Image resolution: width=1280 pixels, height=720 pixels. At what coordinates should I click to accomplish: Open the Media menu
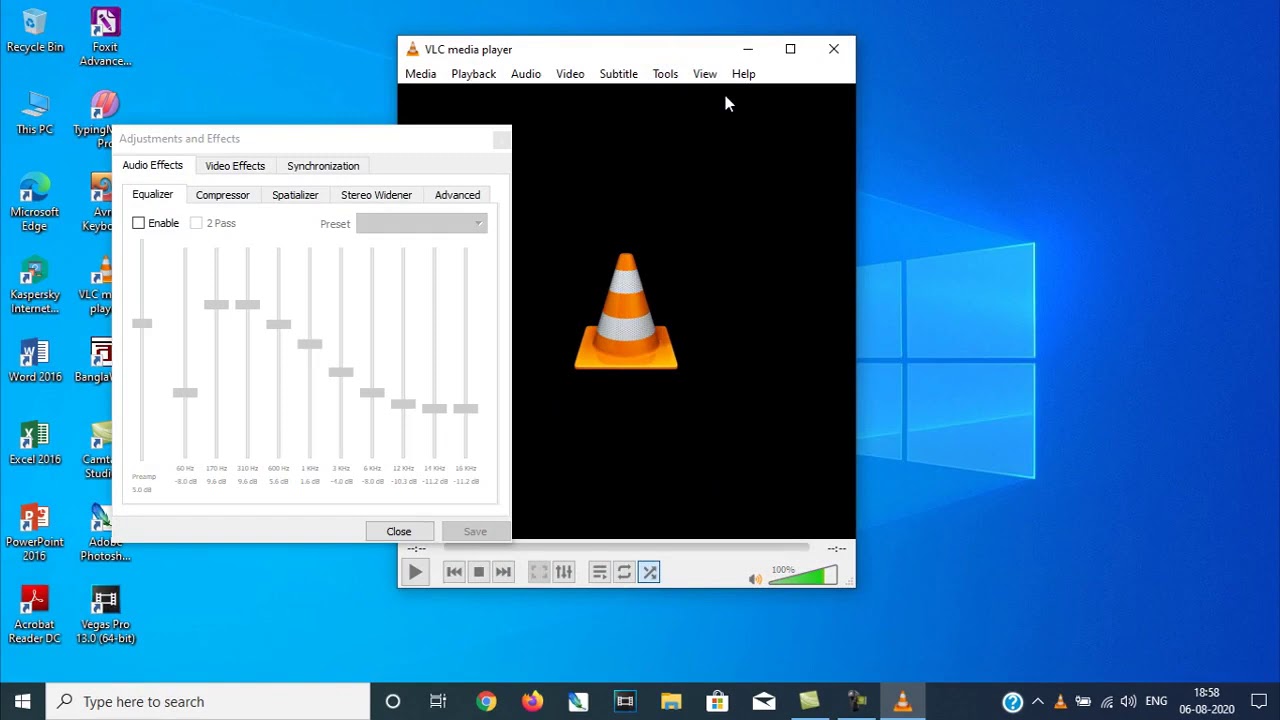point(420,74)
